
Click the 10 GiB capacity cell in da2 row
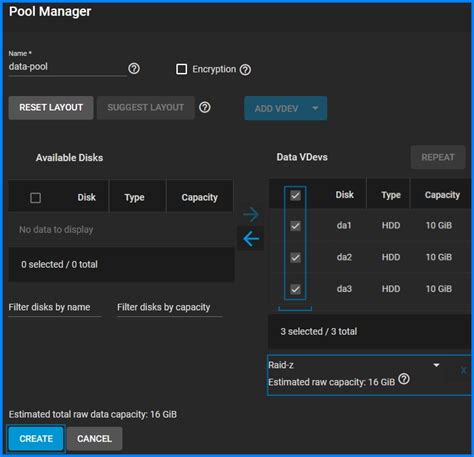(x=439, y=257)
